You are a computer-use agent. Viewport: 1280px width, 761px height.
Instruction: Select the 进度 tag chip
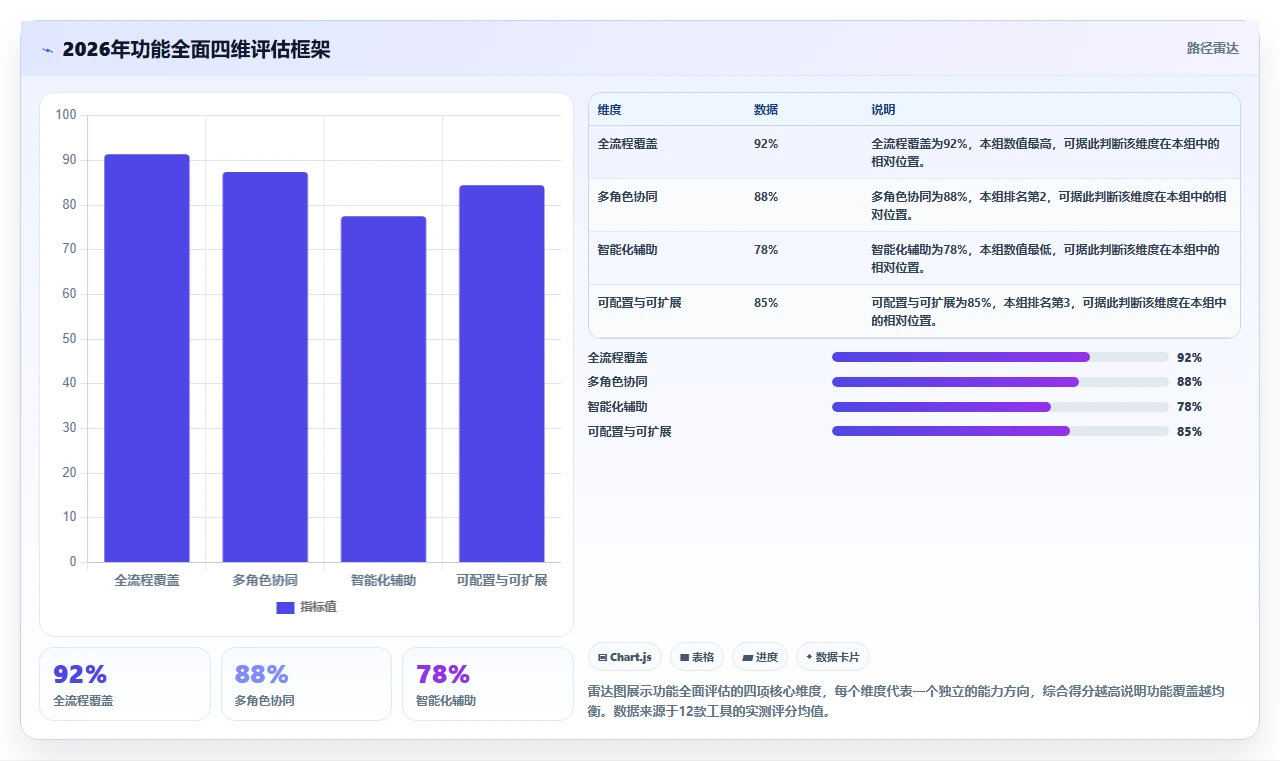point(760,657)
